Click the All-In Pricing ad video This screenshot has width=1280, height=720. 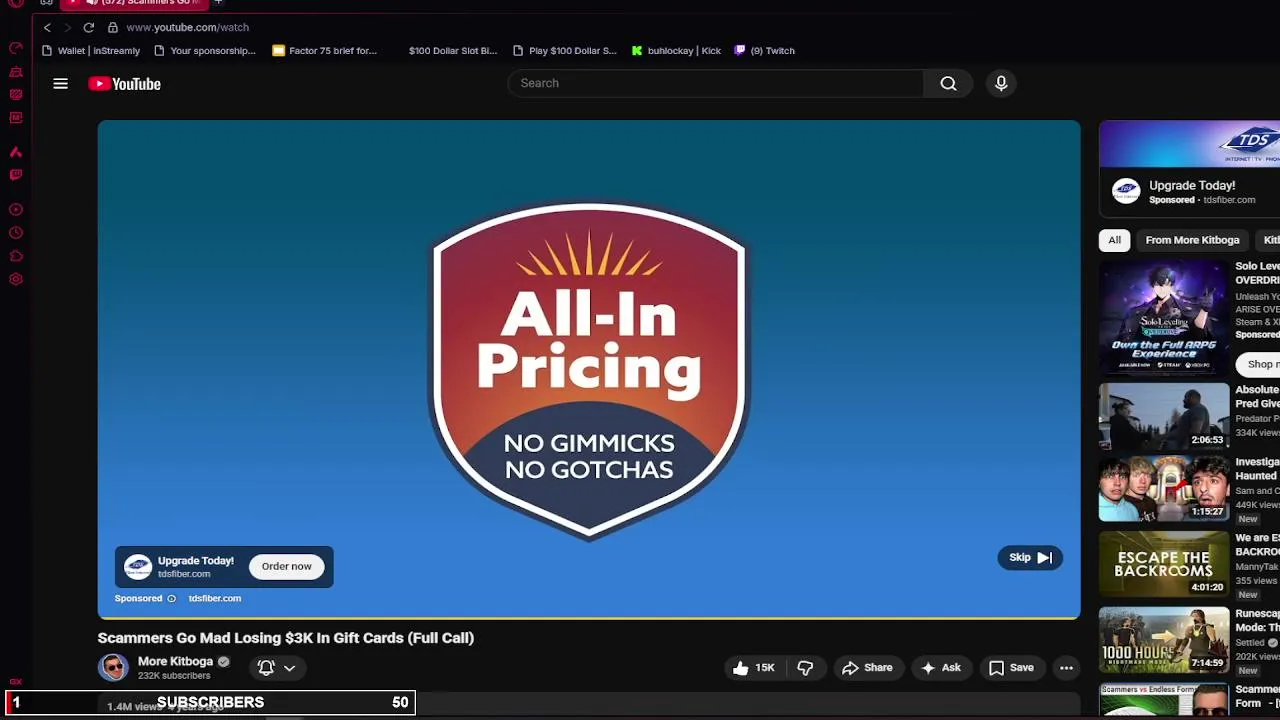[589, 370]
